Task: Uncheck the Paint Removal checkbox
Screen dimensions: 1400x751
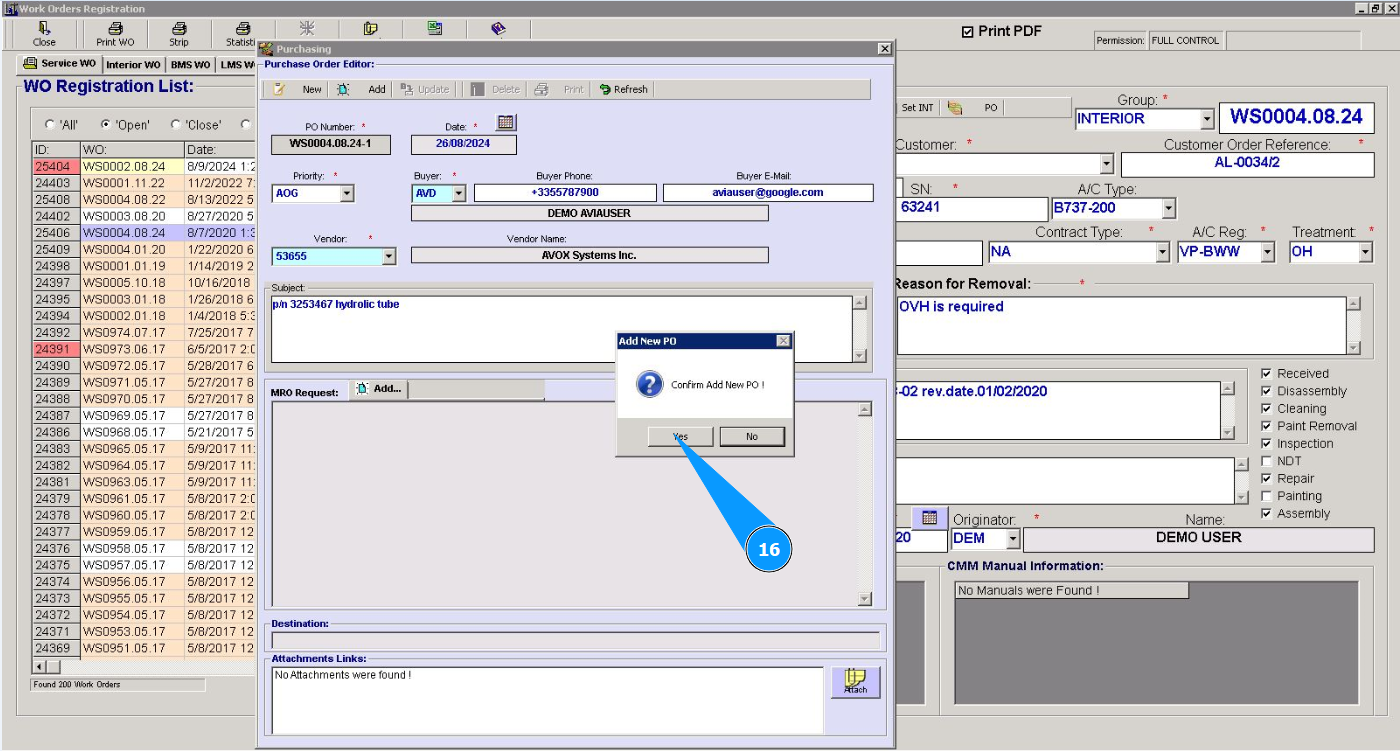Action: pyautogui.click(x=1267, y=426)
